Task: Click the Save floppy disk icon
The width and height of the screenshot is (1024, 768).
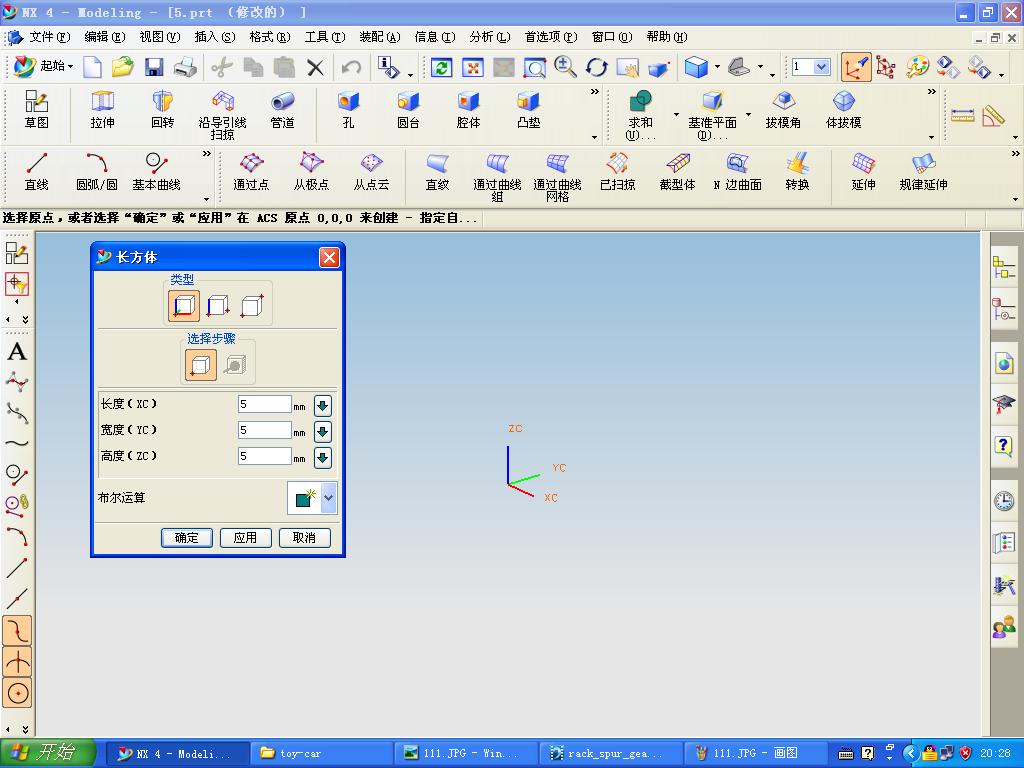Action: [154, 67]
